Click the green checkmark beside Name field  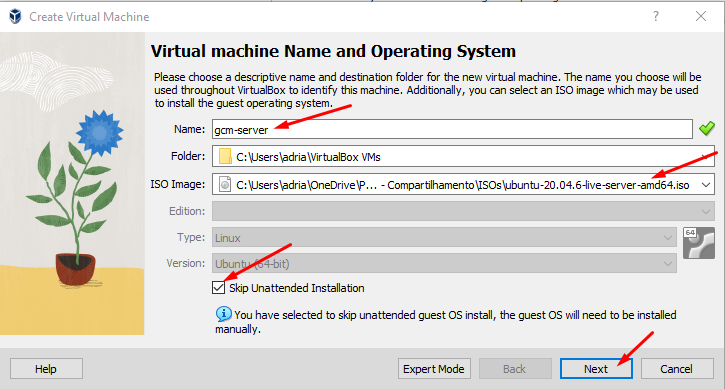(x=707, y=129)
